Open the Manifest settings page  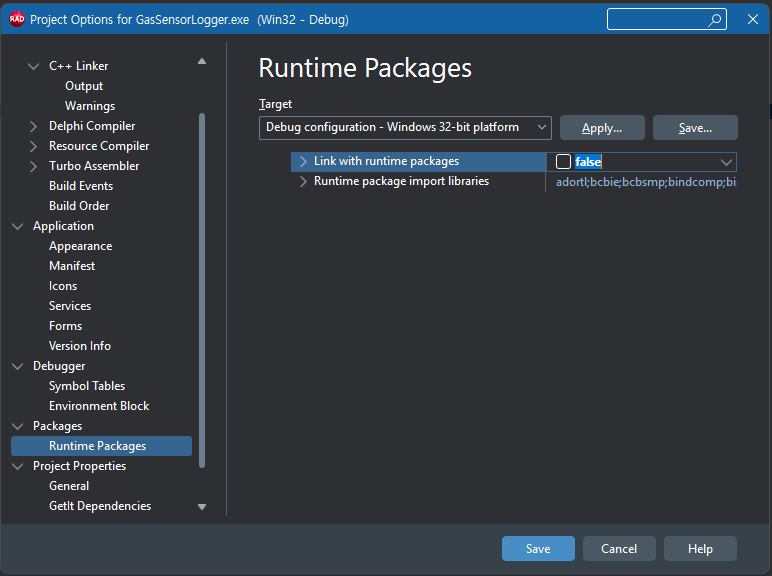[x=72, y=266]
